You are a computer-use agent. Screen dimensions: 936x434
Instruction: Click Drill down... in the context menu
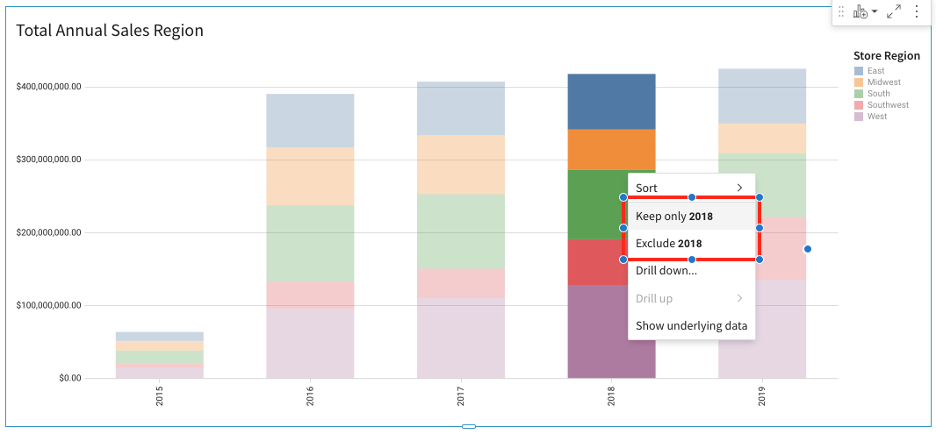pyautogui.click(x=666, y=270)
